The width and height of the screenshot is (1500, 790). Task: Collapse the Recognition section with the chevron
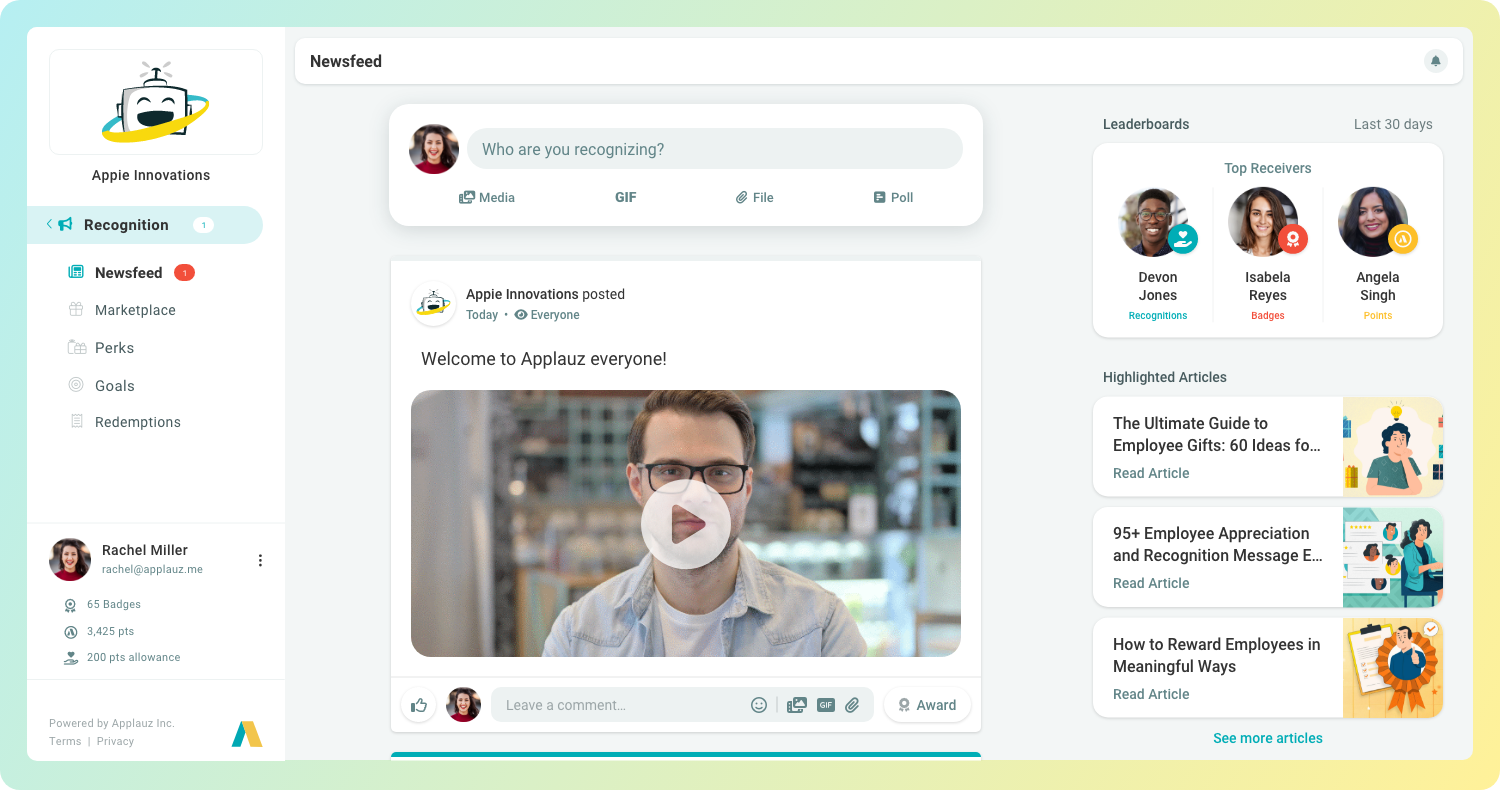(48, 225)
